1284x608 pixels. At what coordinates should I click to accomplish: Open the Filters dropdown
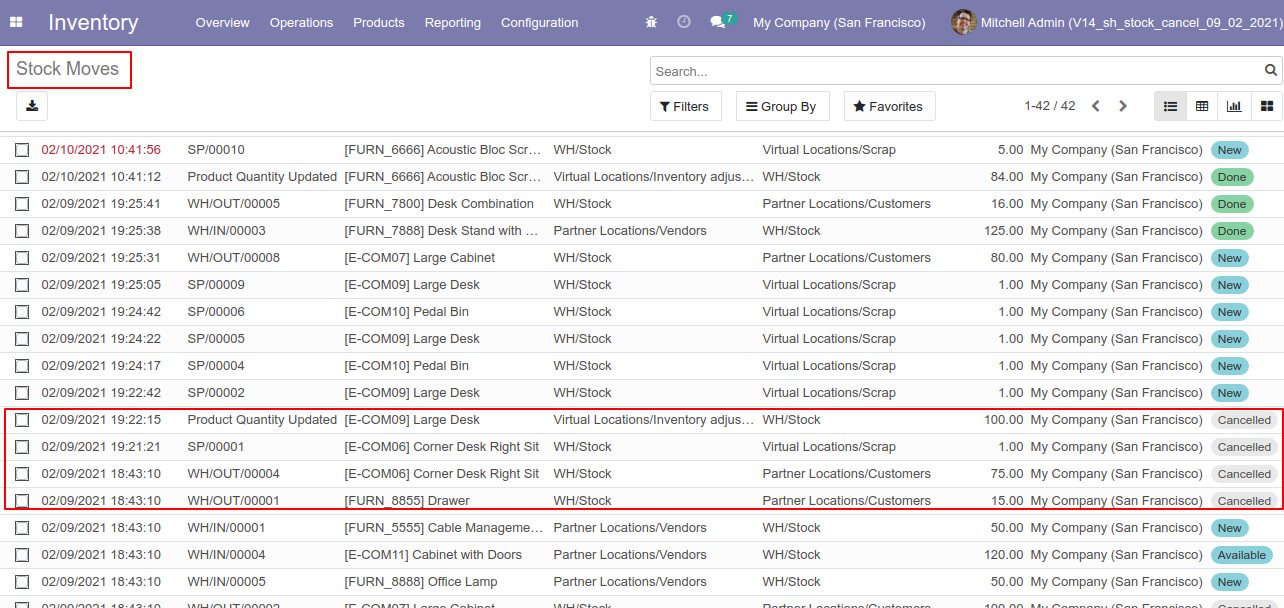pyautogui.click(x=685, y=106)
